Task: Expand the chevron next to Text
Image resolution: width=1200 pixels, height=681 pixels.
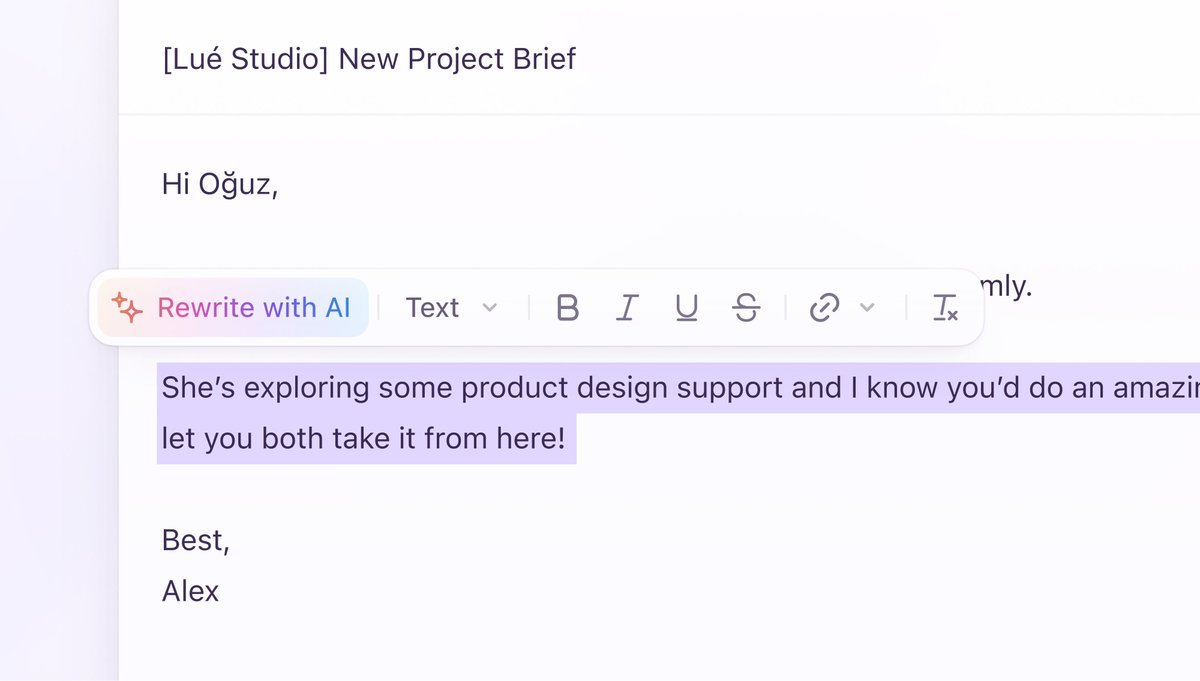Action: pyautogui.click(x=490, y=308)
